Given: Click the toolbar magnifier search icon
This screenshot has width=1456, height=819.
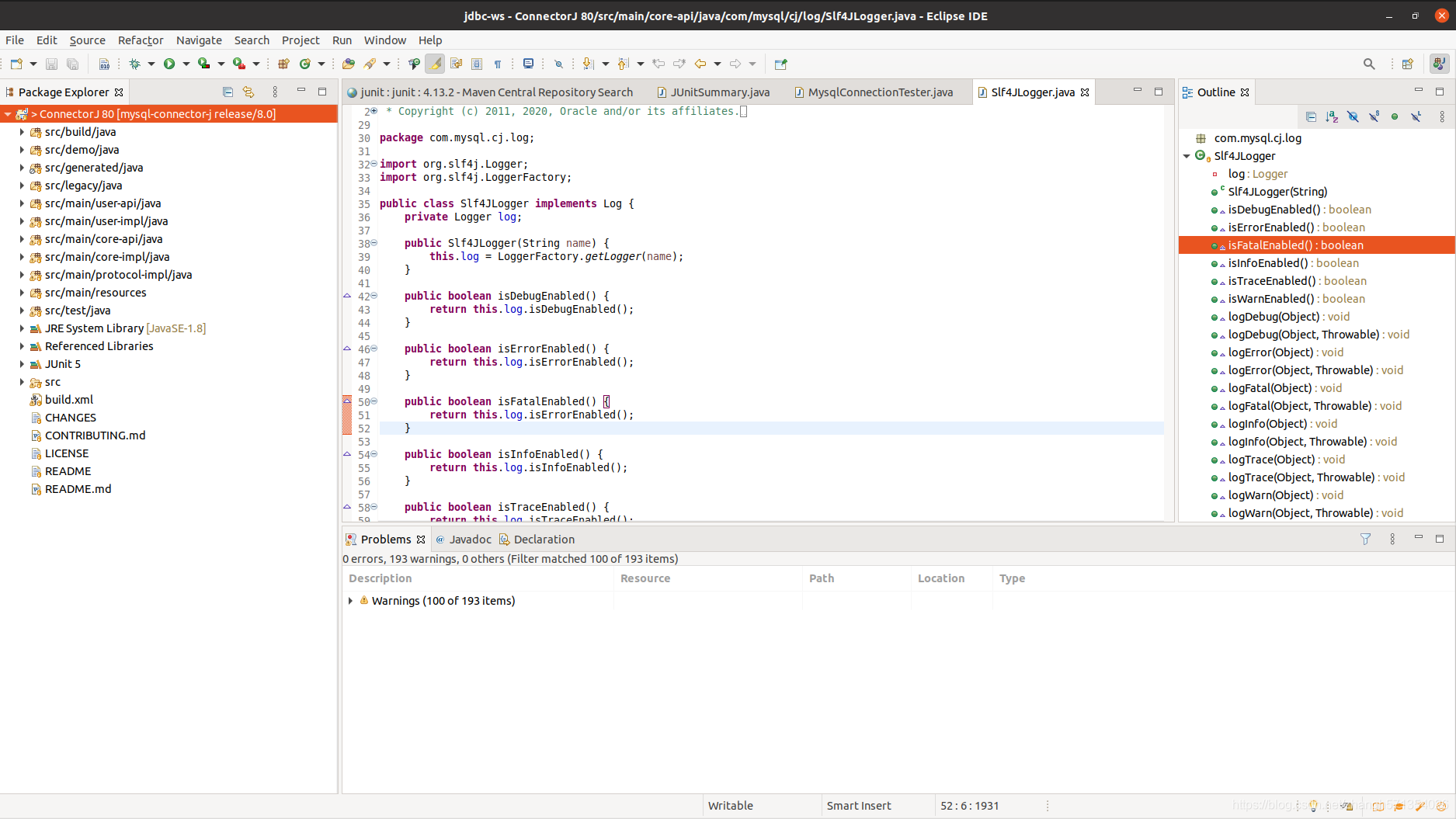Looking at the screenshot, I should pos(1369,64).
